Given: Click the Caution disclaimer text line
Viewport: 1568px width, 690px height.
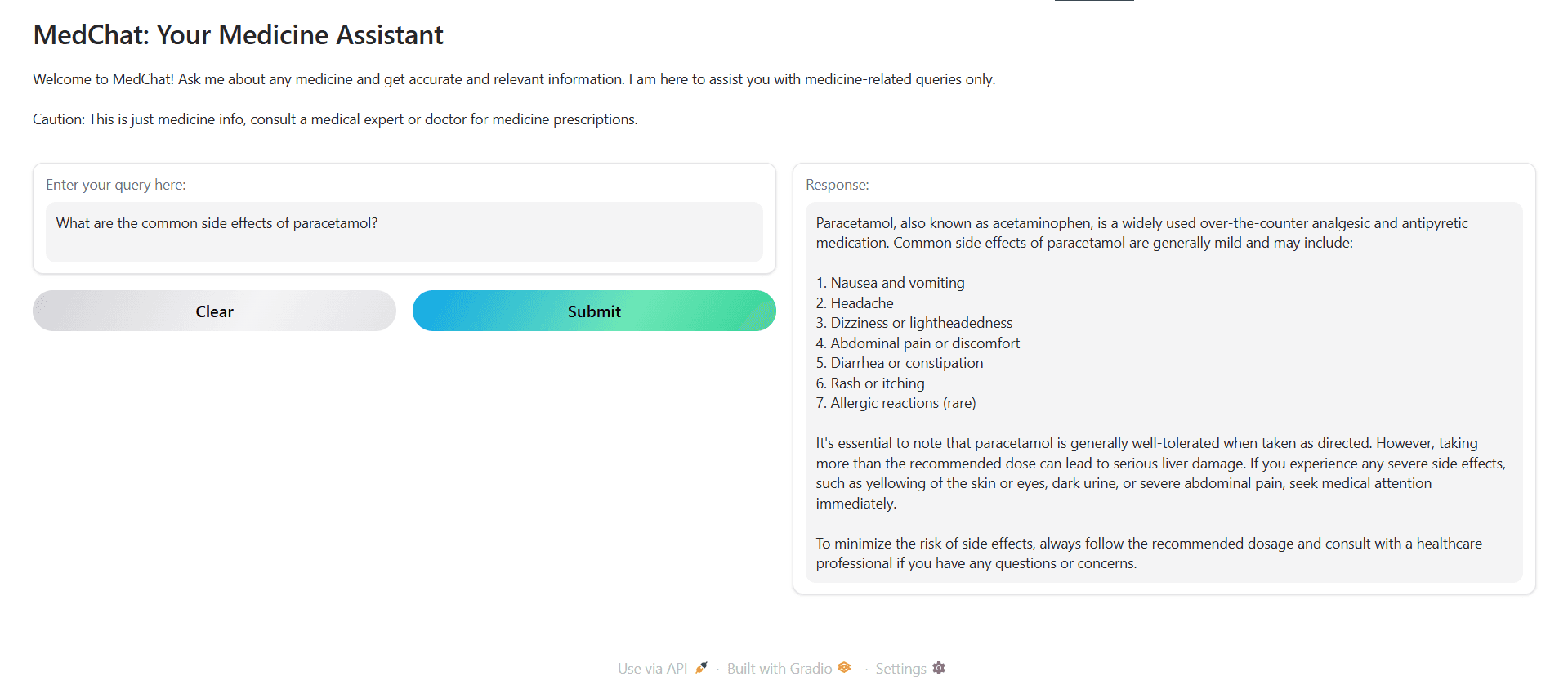Looking at the screenshot, I should pyautogui.click(x=335, y=119).
